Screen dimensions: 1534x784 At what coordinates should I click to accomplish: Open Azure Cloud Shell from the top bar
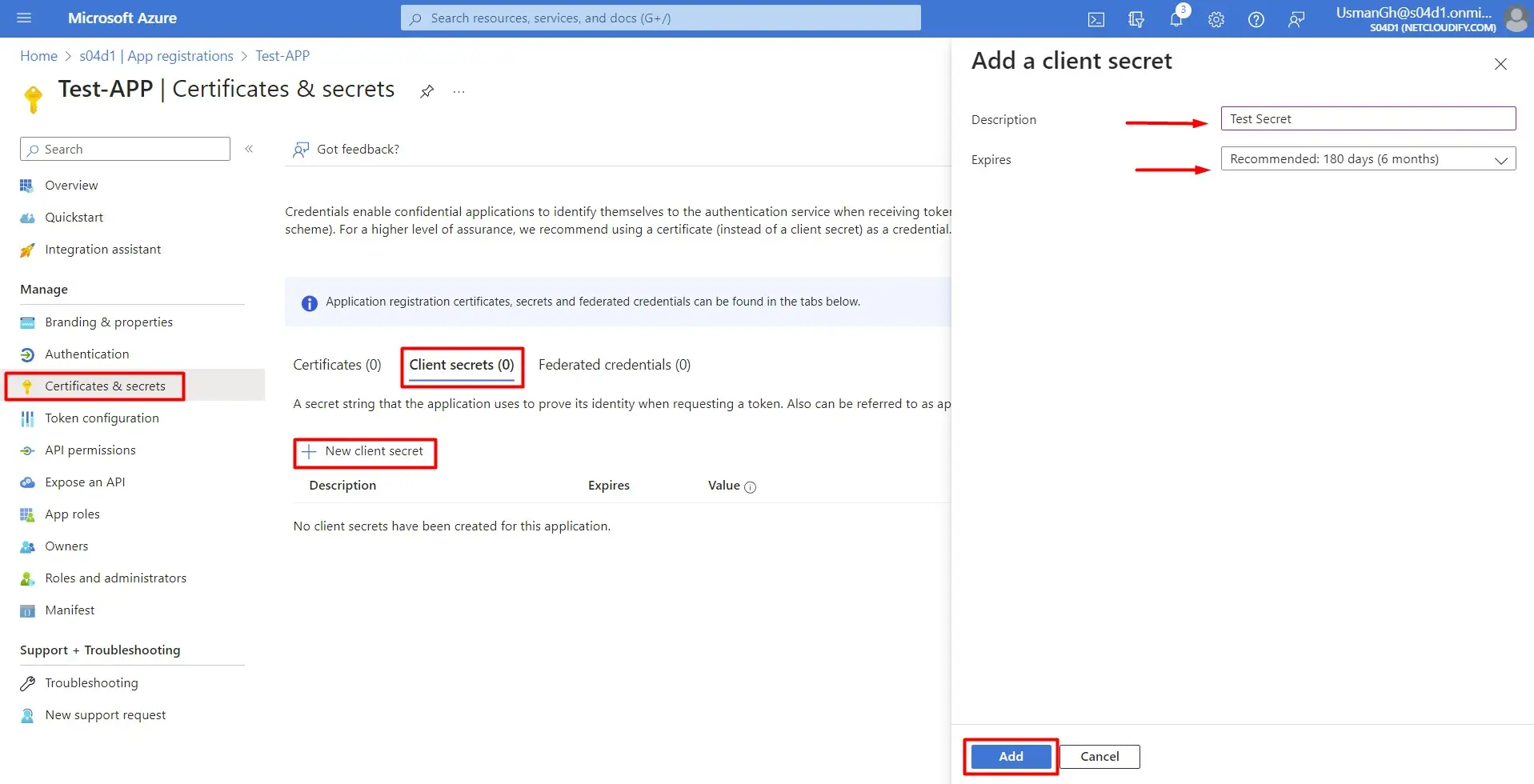(x=1095, y=18)
